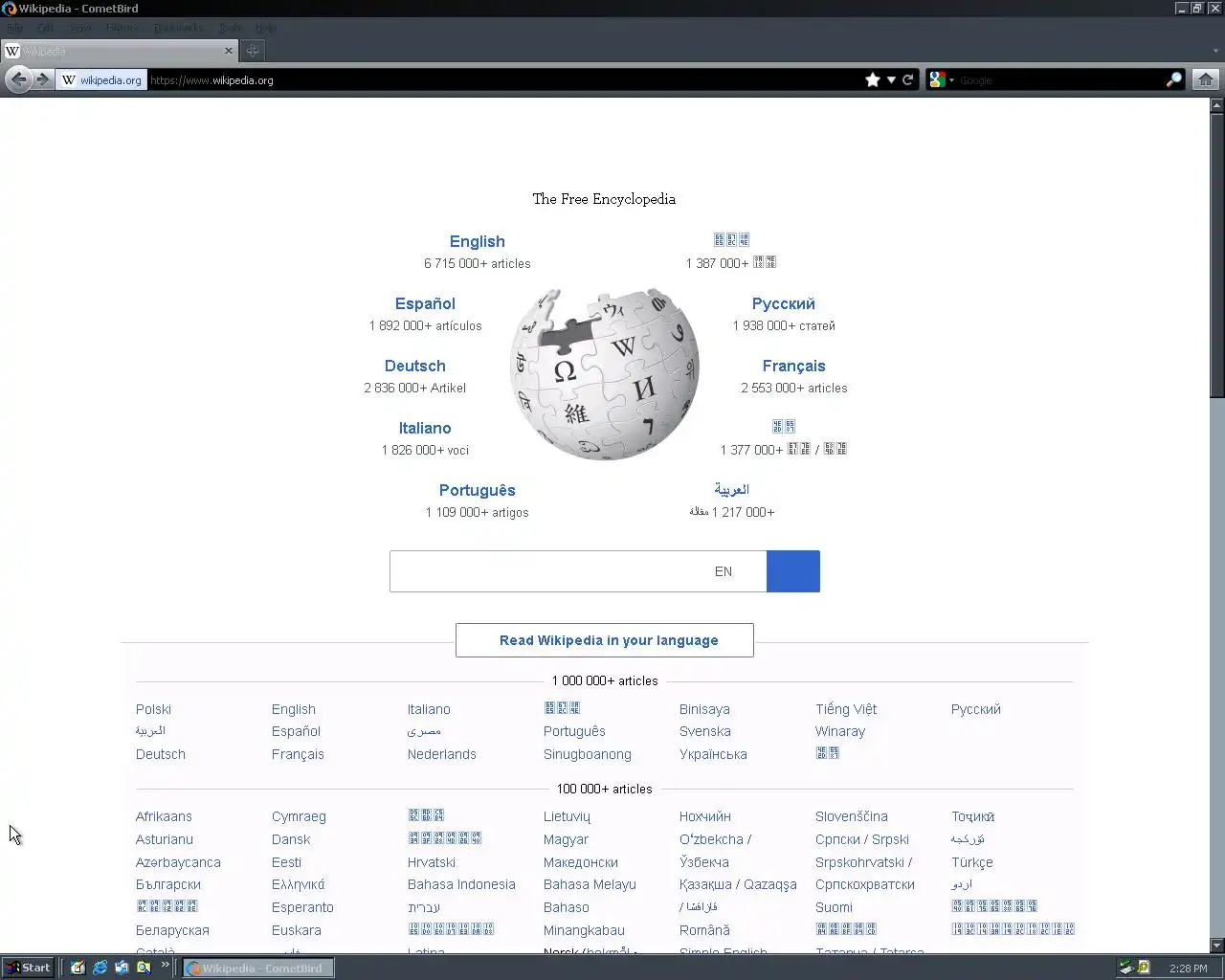
Task: Select the Wikipedia browser tab
Action: (x=120, y=51)
